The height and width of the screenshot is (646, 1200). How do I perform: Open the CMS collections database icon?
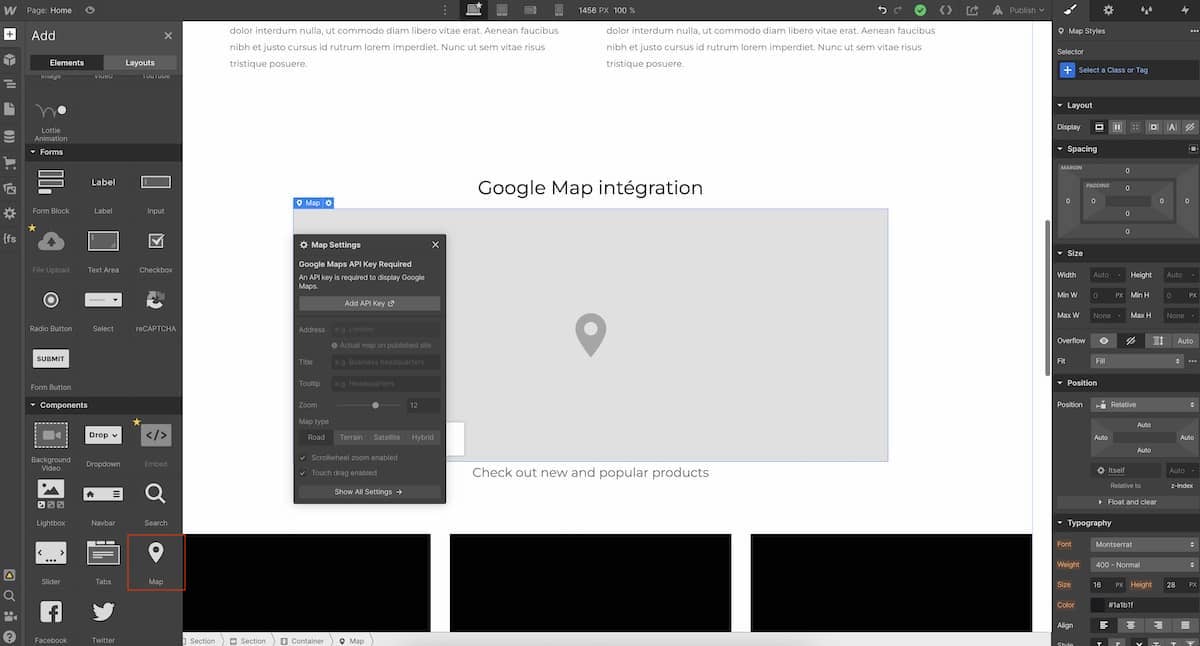coord(9,136)
